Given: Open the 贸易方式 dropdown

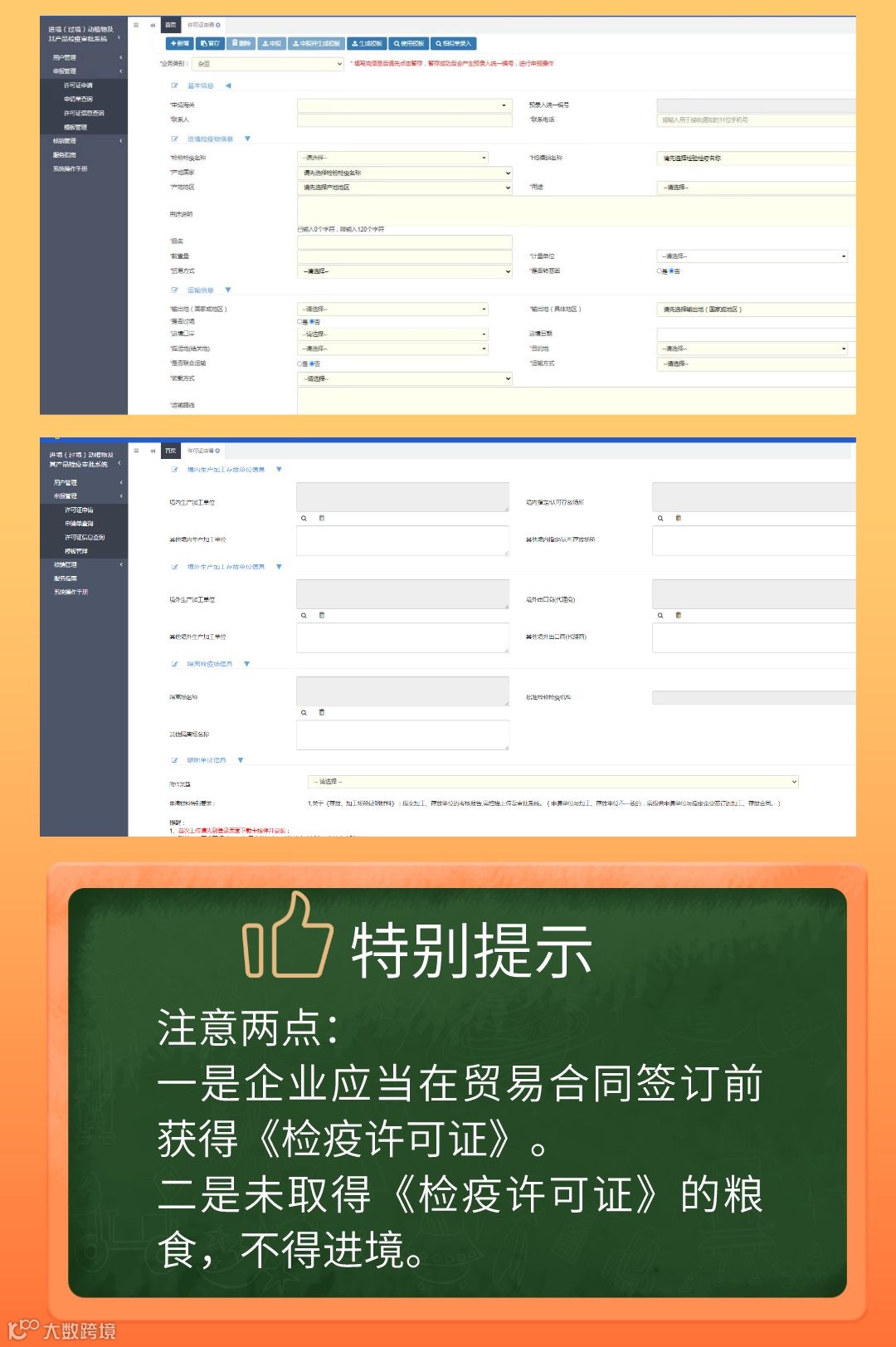Looking at the screenshot, I should pyautogui.click(x=405, y=271).
